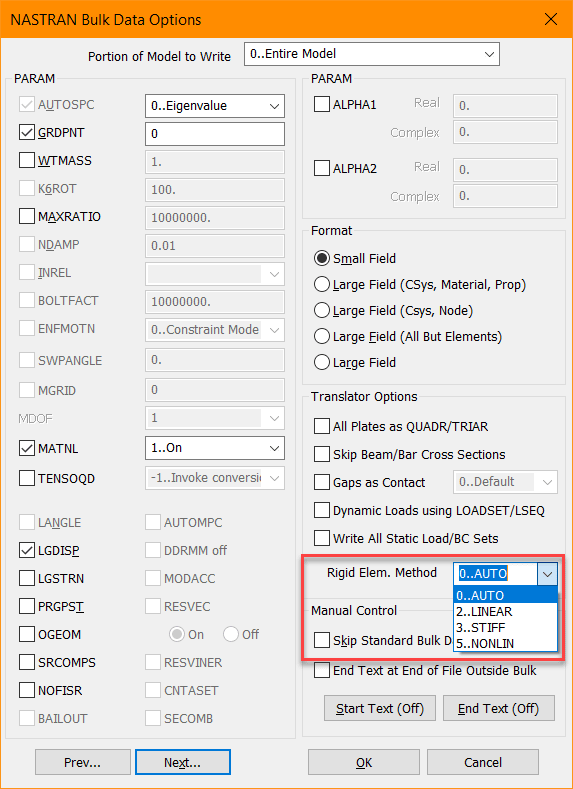Enable Dynamic Loads using LOADSET/LSEQ
This screenshot has width=573, height=789.
(321, 510)
